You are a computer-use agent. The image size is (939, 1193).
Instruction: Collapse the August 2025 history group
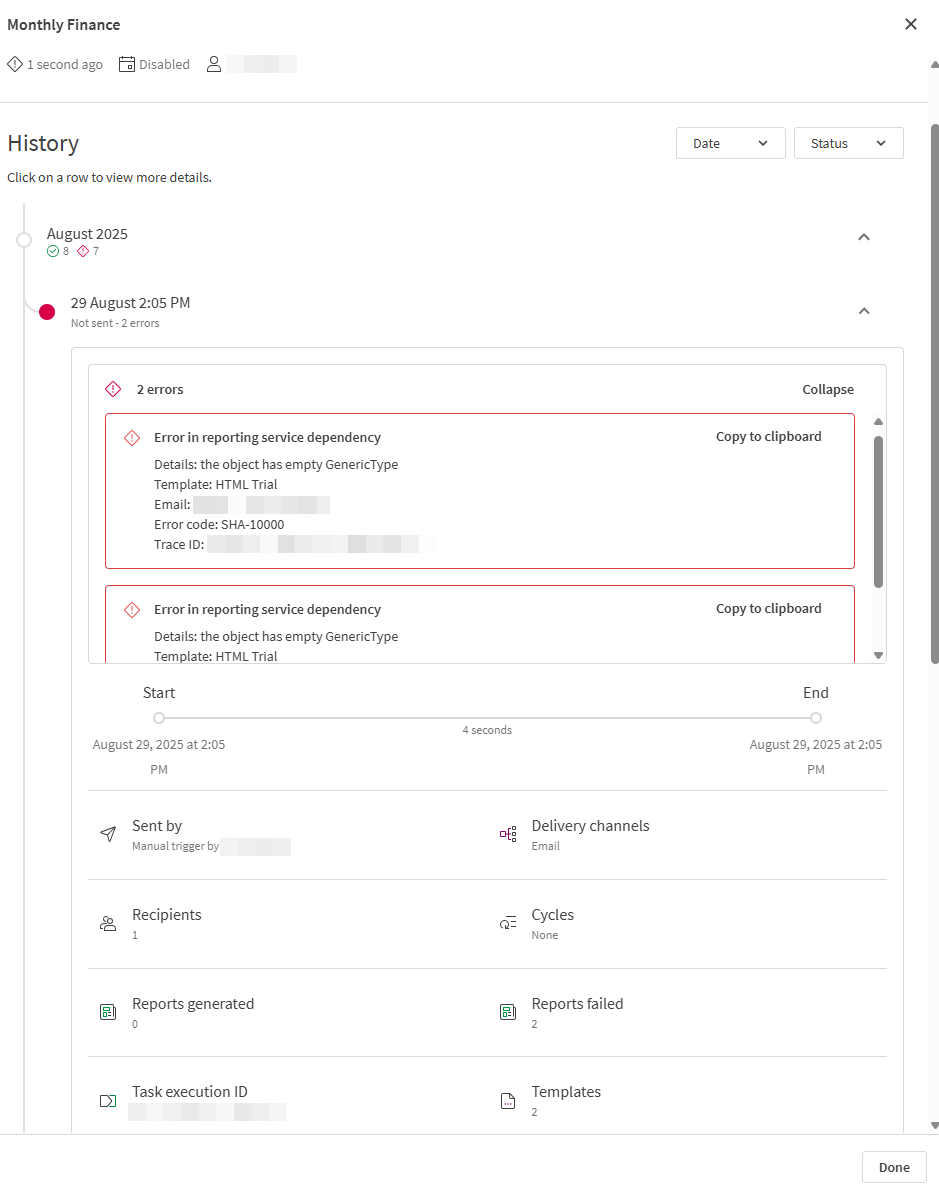pos(864,237)
